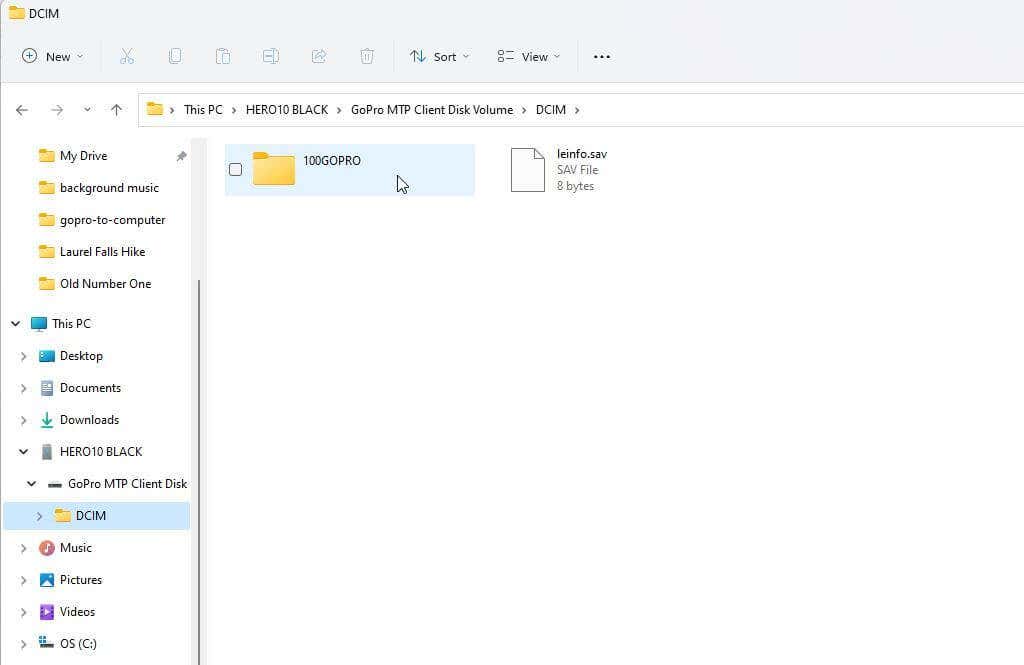The image size is (1024, 665).
Task: Collapse the HERO10 BLACK tree node
Action: (x=24, y=451)
